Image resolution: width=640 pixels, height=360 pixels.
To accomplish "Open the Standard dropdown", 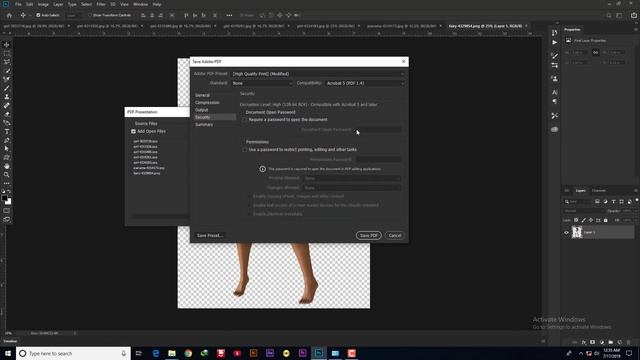I will click(262, 83).
